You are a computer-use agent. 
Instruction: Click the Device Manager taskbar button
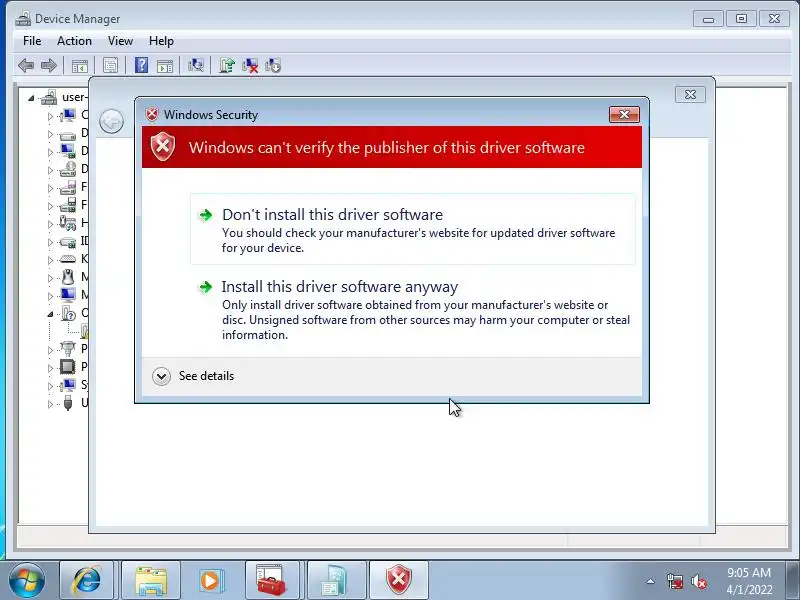335,580
